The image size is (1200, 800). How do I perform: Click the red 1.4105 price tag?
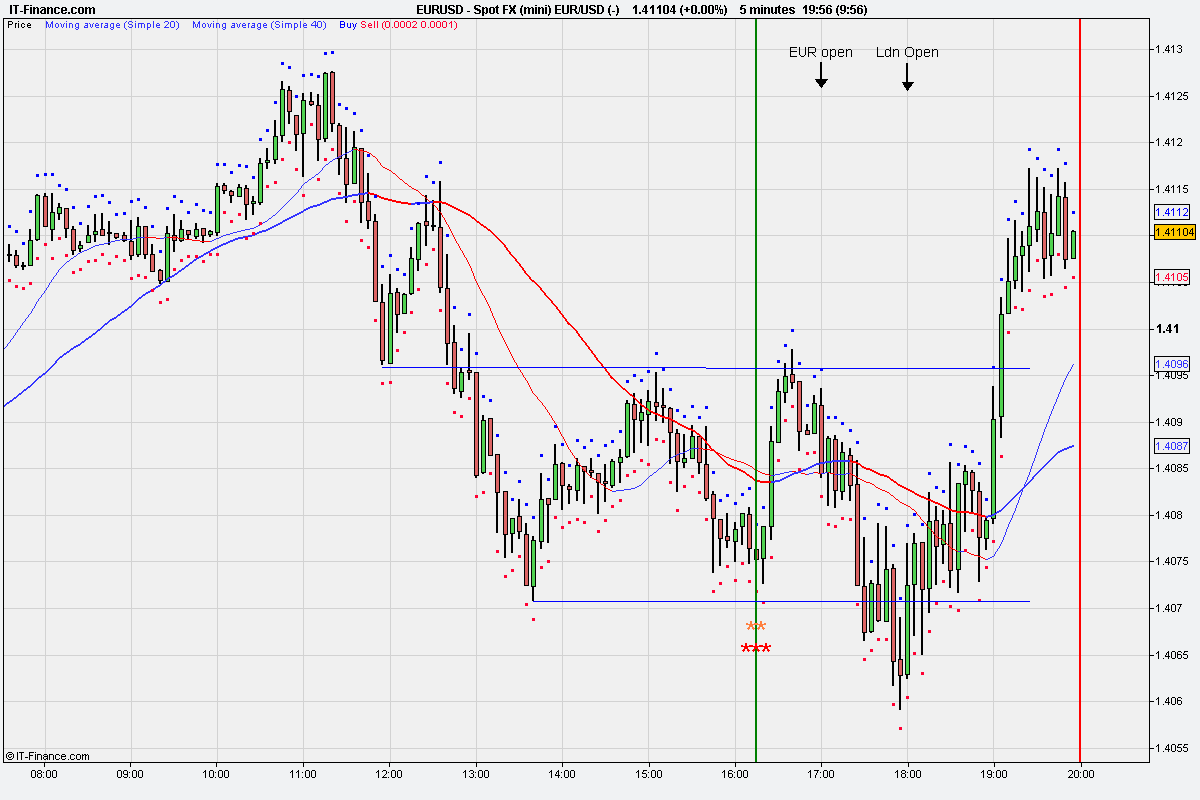(1171, 277)
